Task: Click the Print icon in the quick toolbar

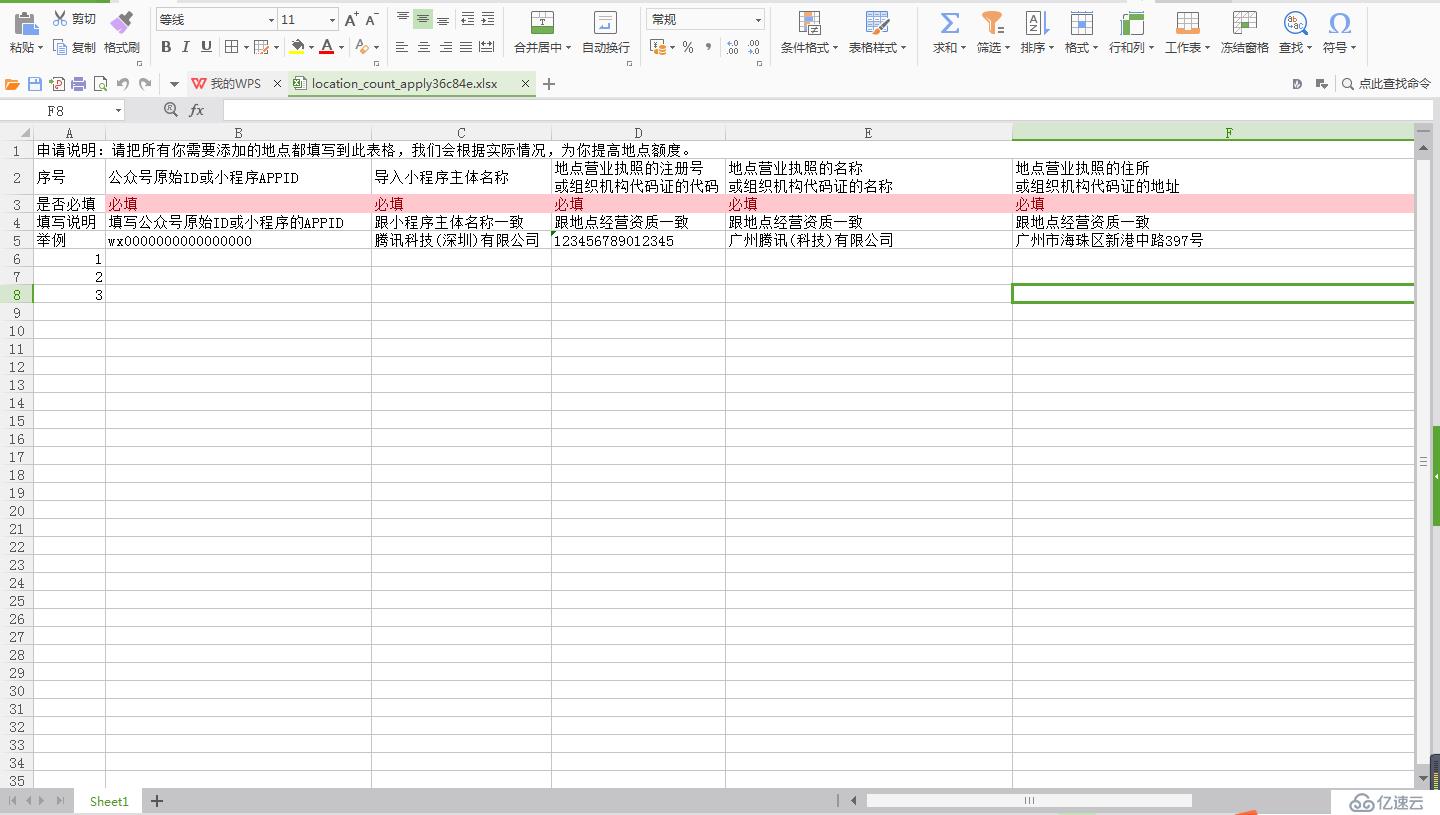Action: click(x=78, y=84)
